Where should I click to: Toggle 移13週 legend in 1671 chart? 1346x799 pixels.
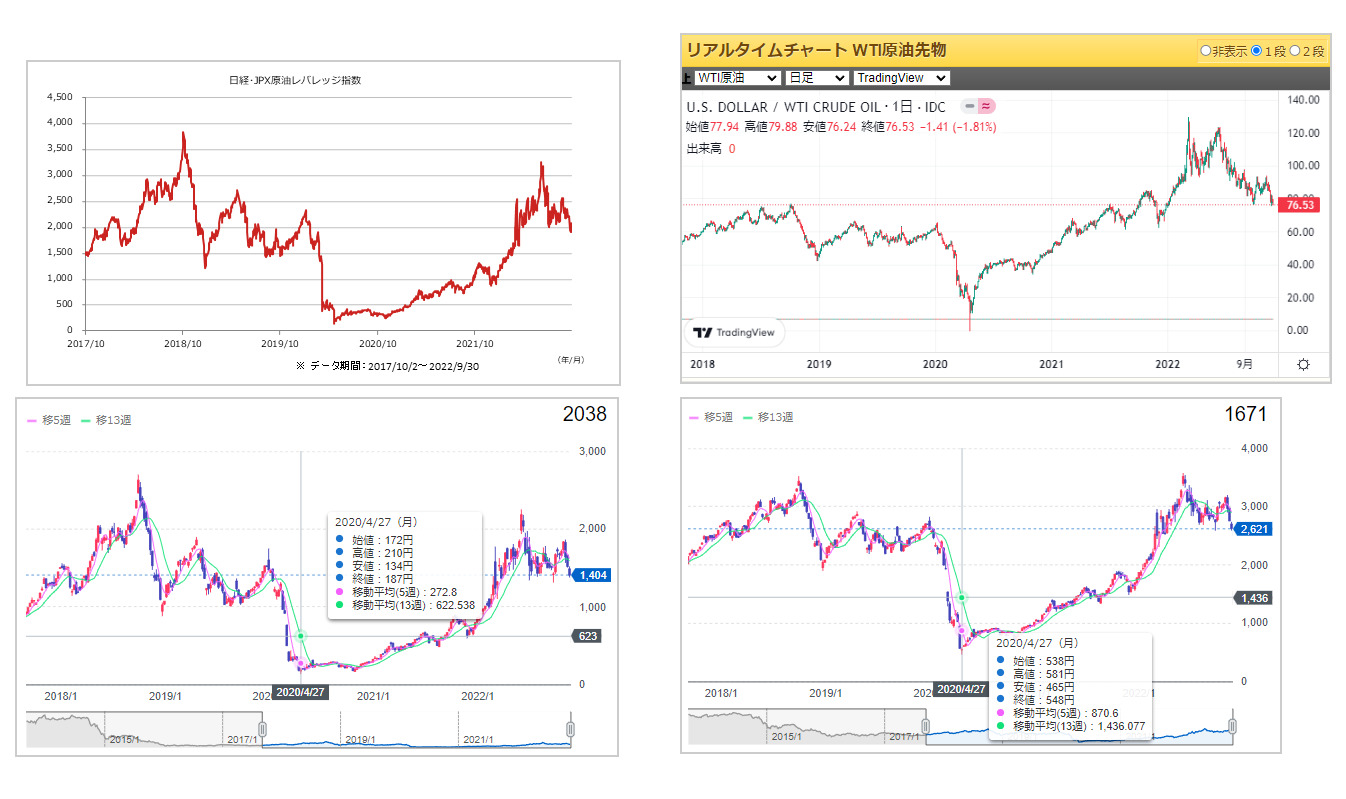pos(769,417)
